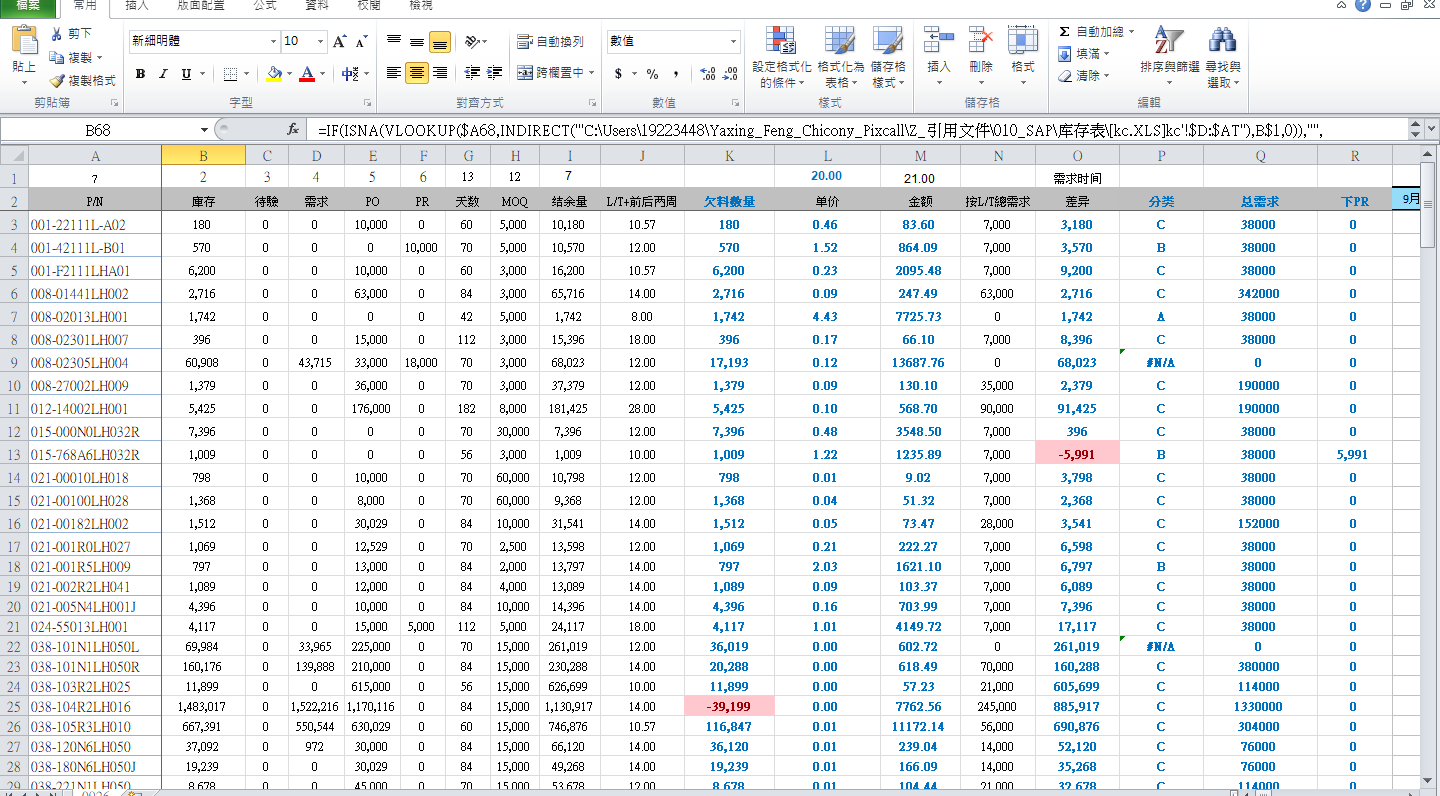Toggle Wrap Text (自動換列)
1440x796 pixels.
point(550,42)
